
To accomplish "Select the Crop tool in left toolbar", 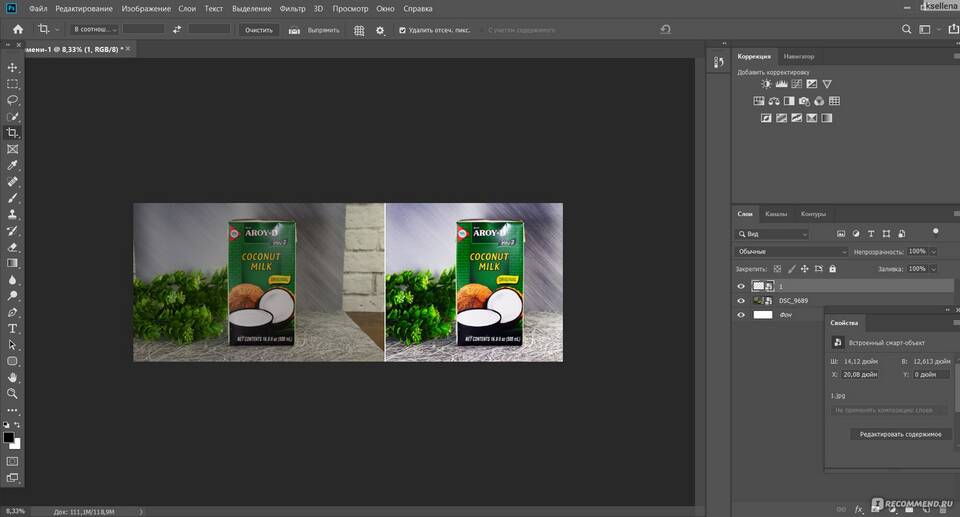I will [x=12, y=132].
